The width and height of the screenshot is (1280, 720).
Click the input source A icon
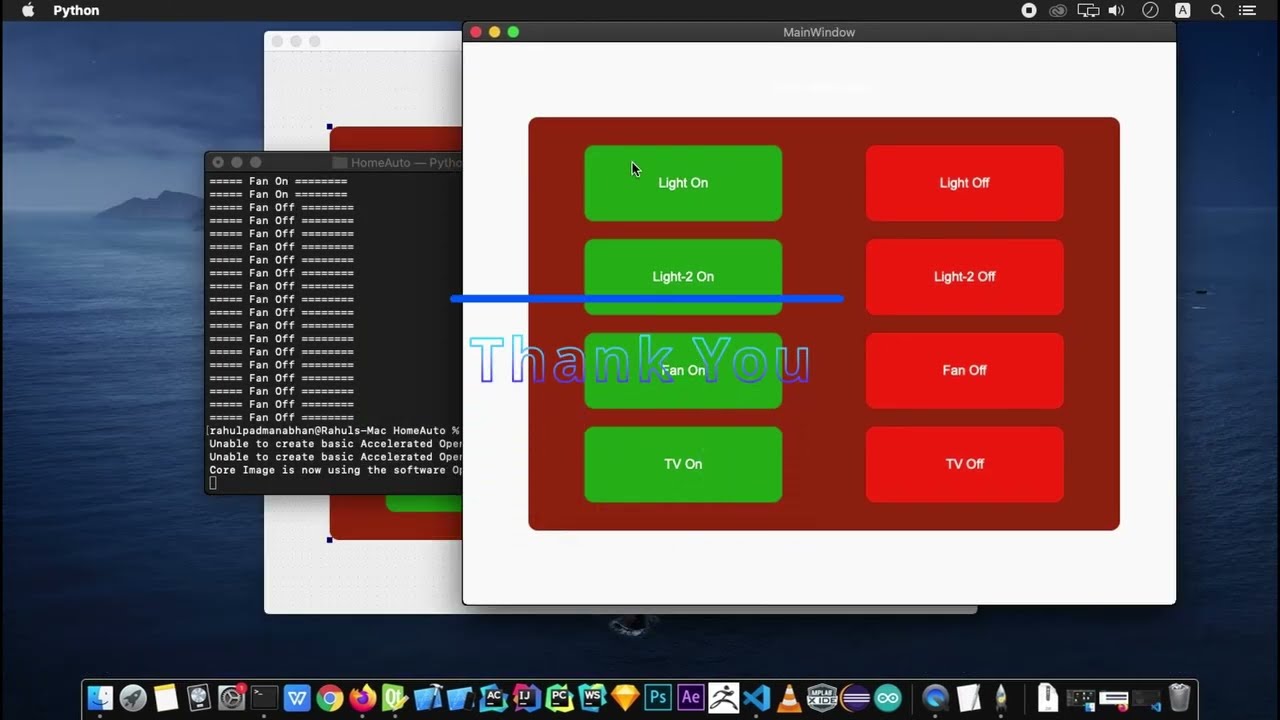(x=1183, y=10)
